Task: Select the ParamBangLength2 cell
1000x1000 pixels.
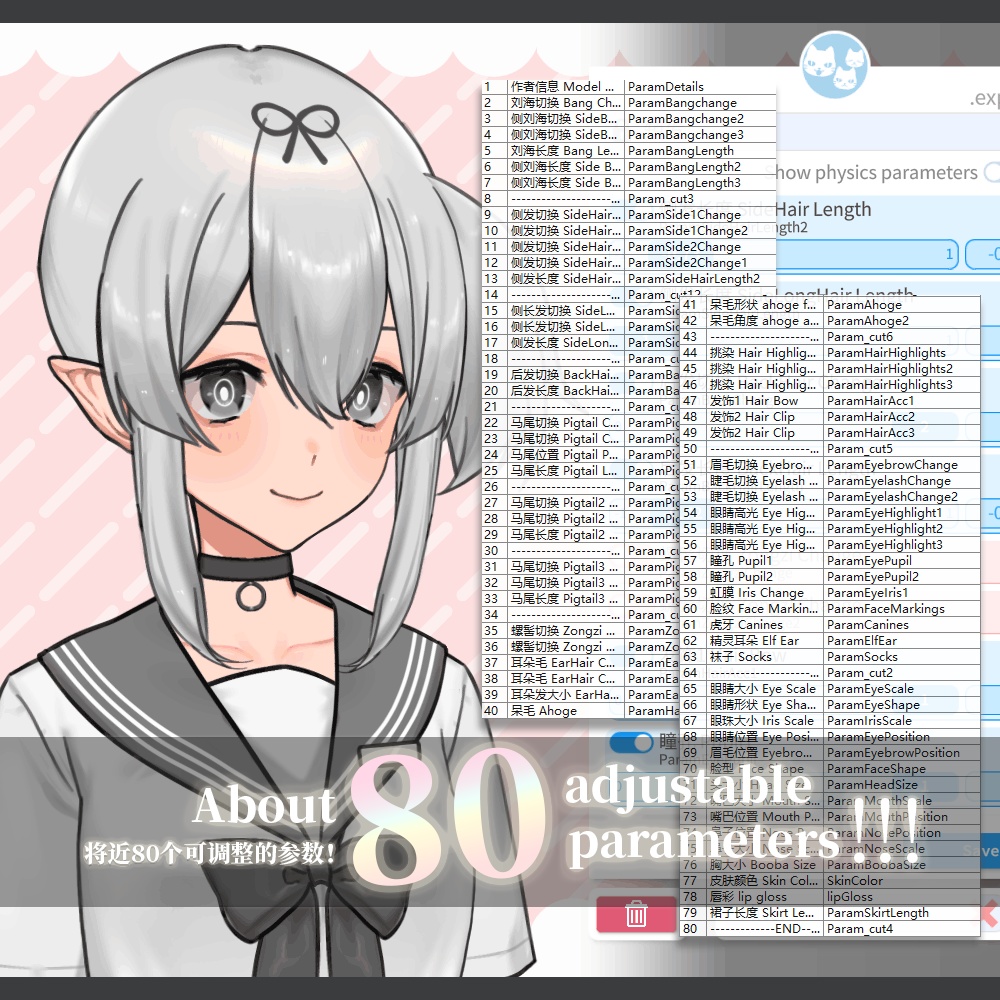Action: click(x=700, y=166)
